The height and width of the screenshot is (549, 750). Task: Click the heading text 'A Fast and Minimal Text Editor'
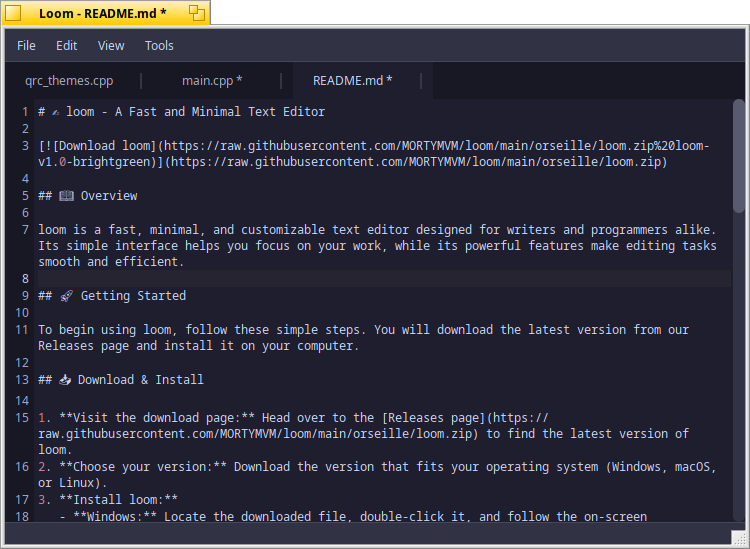pyautogui.click(x=220, y=112)
